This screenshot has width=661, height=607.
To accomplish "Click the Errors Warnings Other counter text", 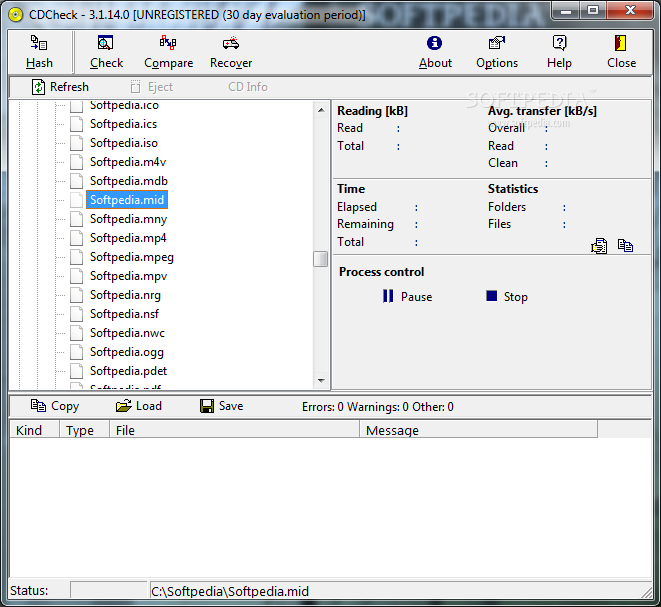I will 378,407.
